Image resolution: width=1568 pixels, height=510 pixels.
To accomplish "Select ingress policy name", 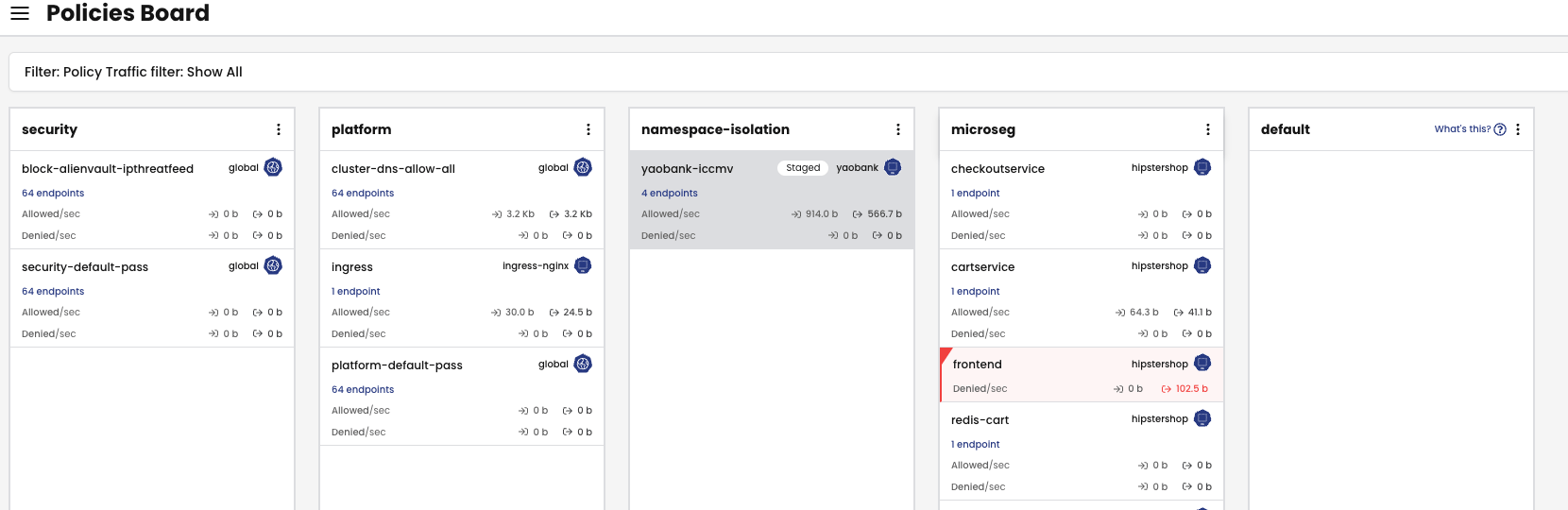I will [352, 267].
